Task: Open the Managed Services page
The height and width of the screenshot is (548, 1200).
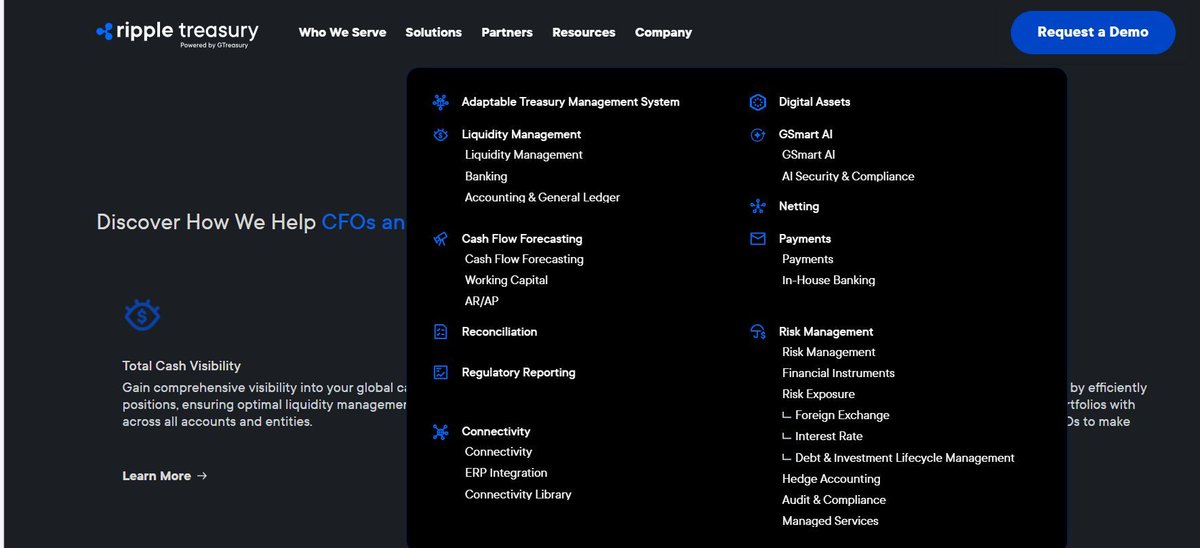Action: point(830,521)
